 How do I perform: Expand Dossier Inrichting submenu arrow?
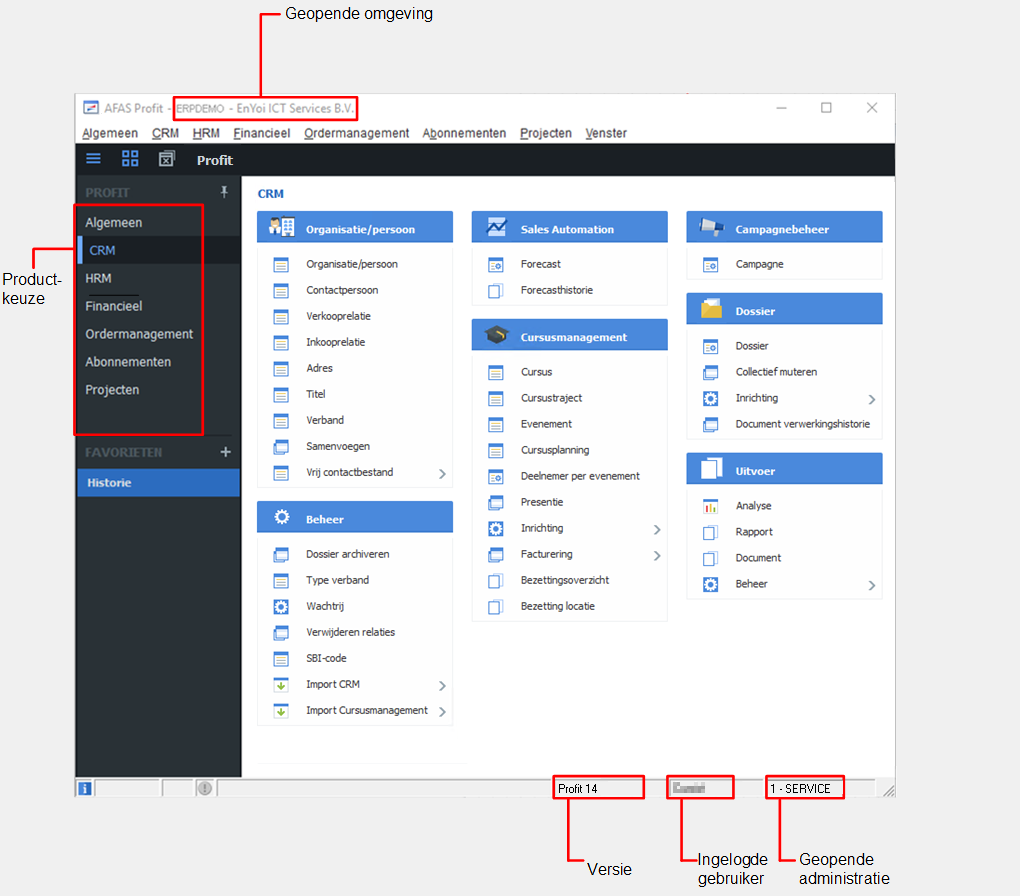coord(872,400)
